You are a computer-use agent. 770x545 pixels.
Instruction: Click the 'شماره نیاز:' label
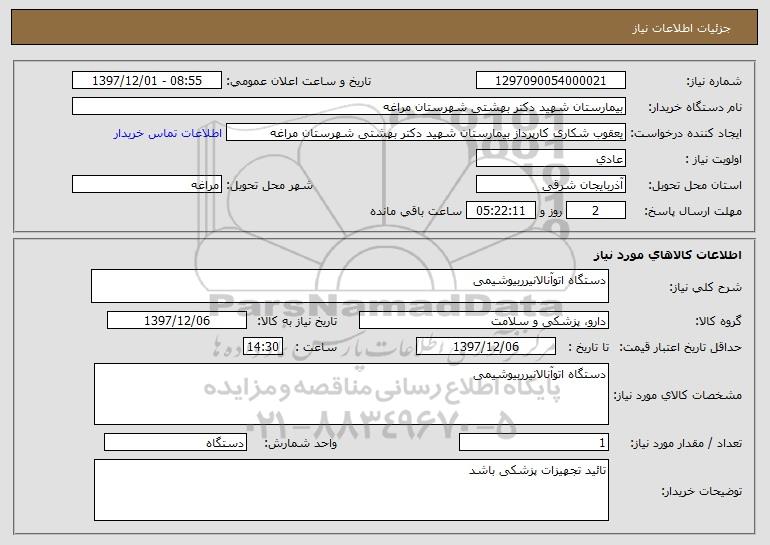coord(714,82)
